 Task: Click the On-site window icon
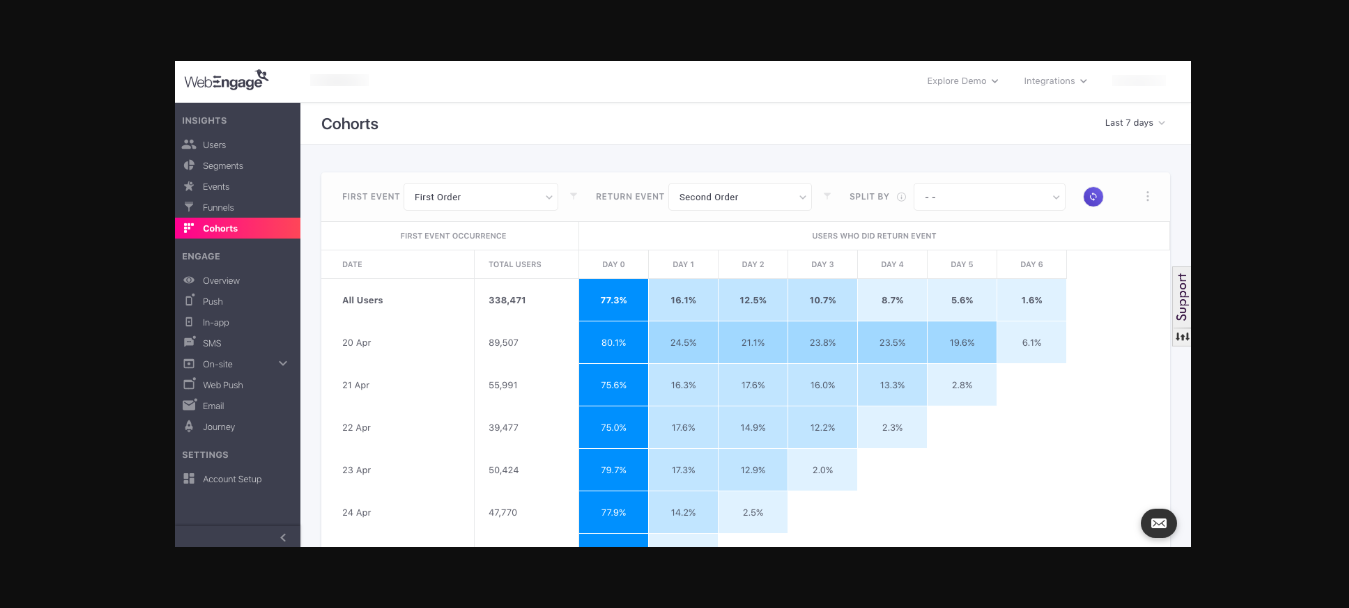pyautogui.click(x=189, y=364)
